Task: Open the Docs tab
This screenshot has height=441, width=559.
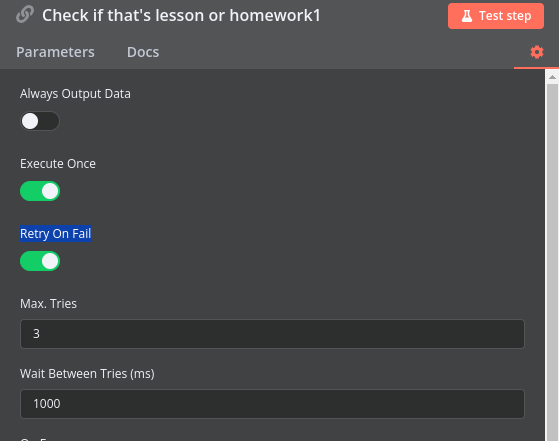Action: [143, 52]
